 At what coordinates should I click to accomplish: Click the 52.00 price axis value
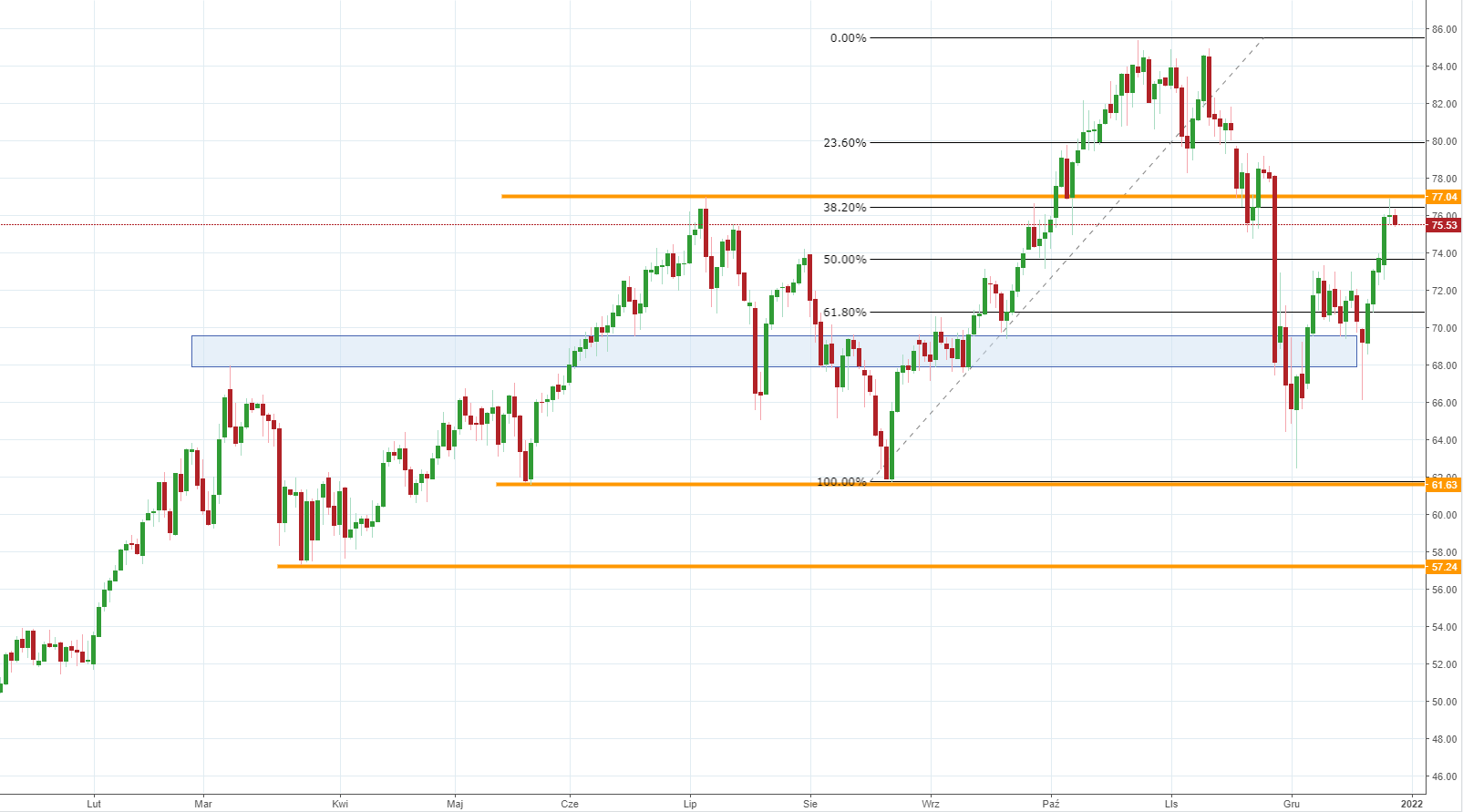coord(1444,664)
